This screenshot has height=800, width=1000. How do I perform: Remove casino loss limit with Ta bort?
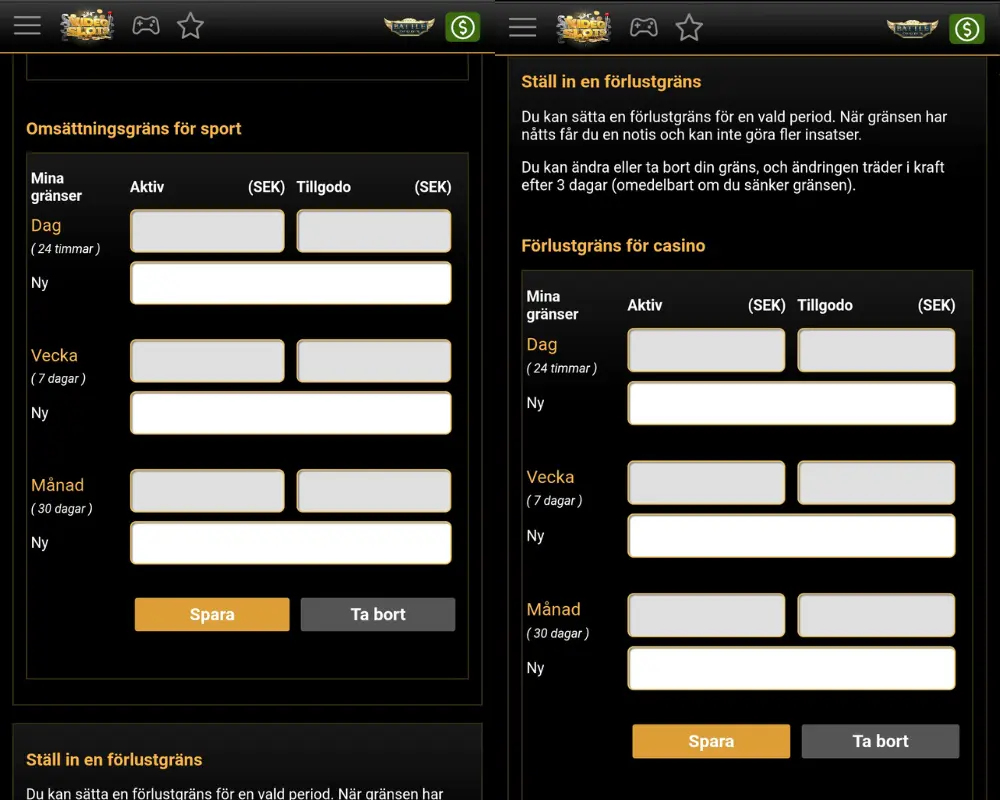click(880, 741)
